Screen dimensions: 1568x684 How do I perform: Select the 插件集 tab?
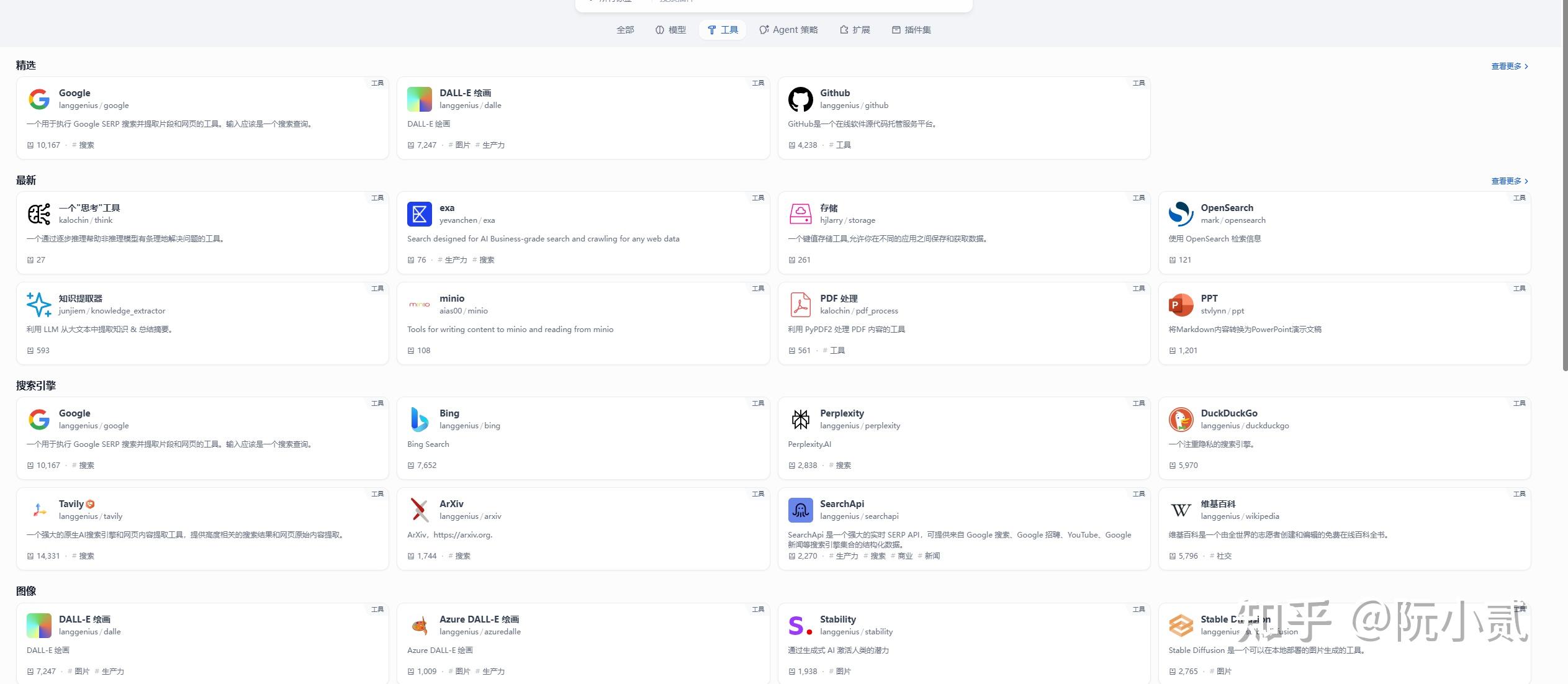911,30
